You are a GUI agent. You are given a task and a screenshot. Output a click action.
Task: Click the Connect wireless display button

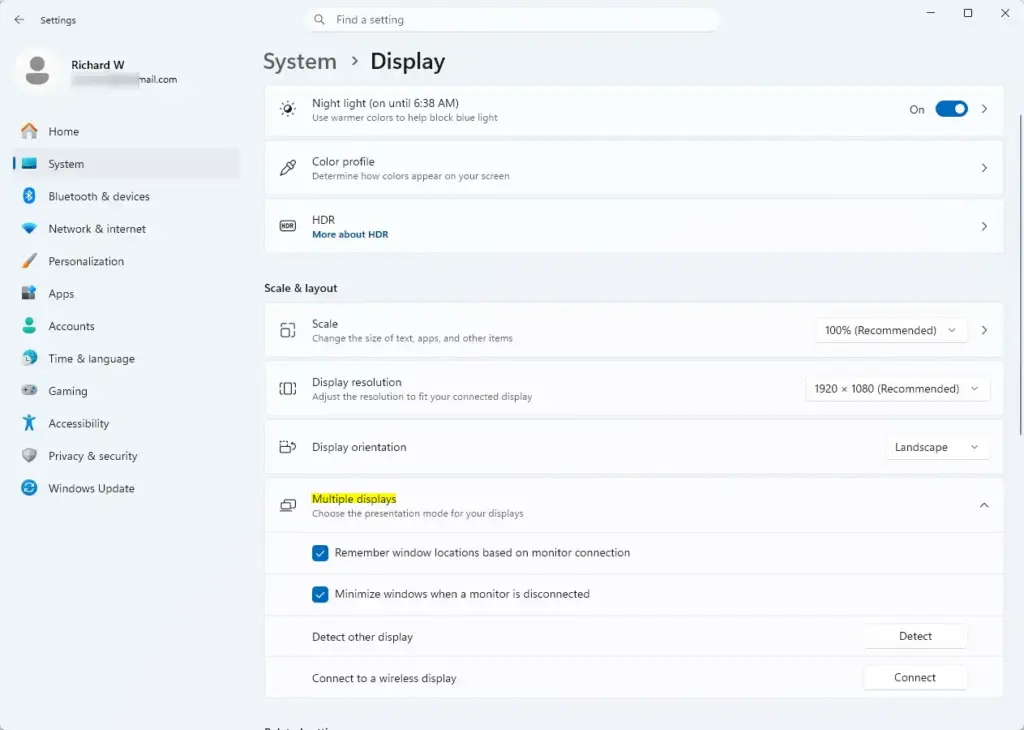915,678
